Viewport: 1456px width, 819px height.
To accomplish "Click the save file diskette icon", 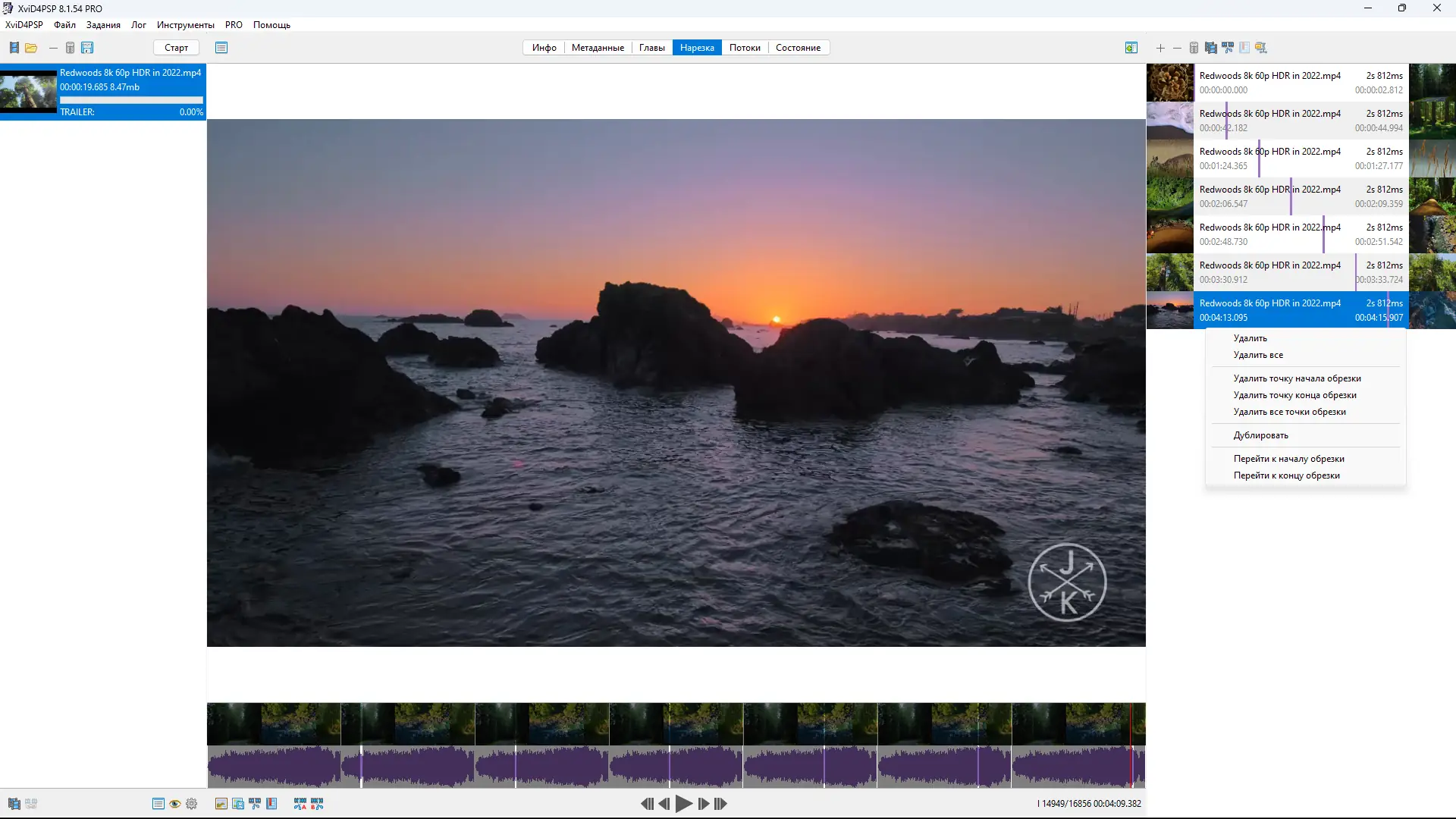I will coord(88,47).
